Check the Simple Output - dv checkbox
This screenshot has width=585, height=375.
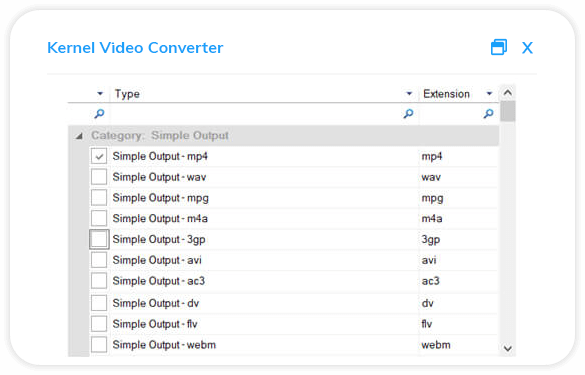[99, 303]
